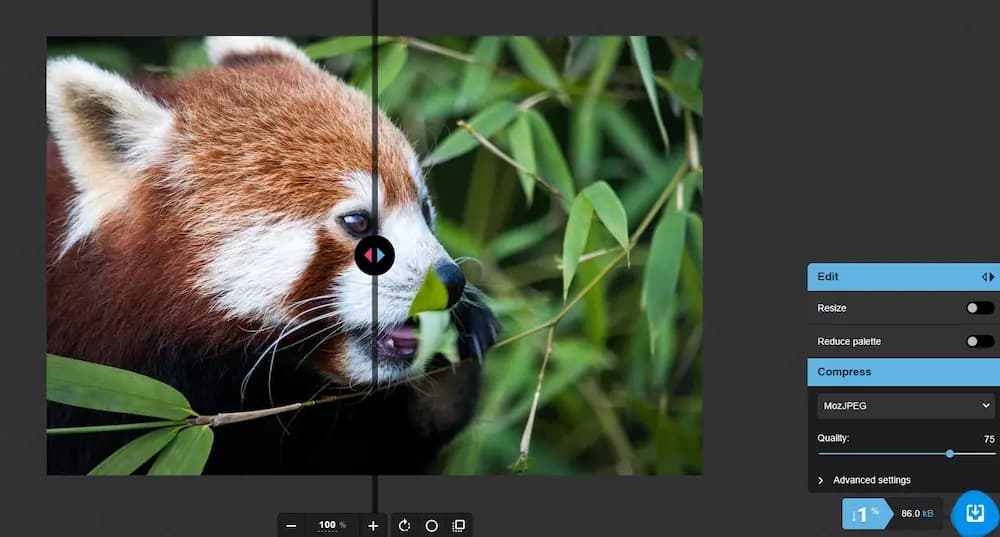Click the Reduce palette label
1000x537 pixels.
tap(849, 341)
